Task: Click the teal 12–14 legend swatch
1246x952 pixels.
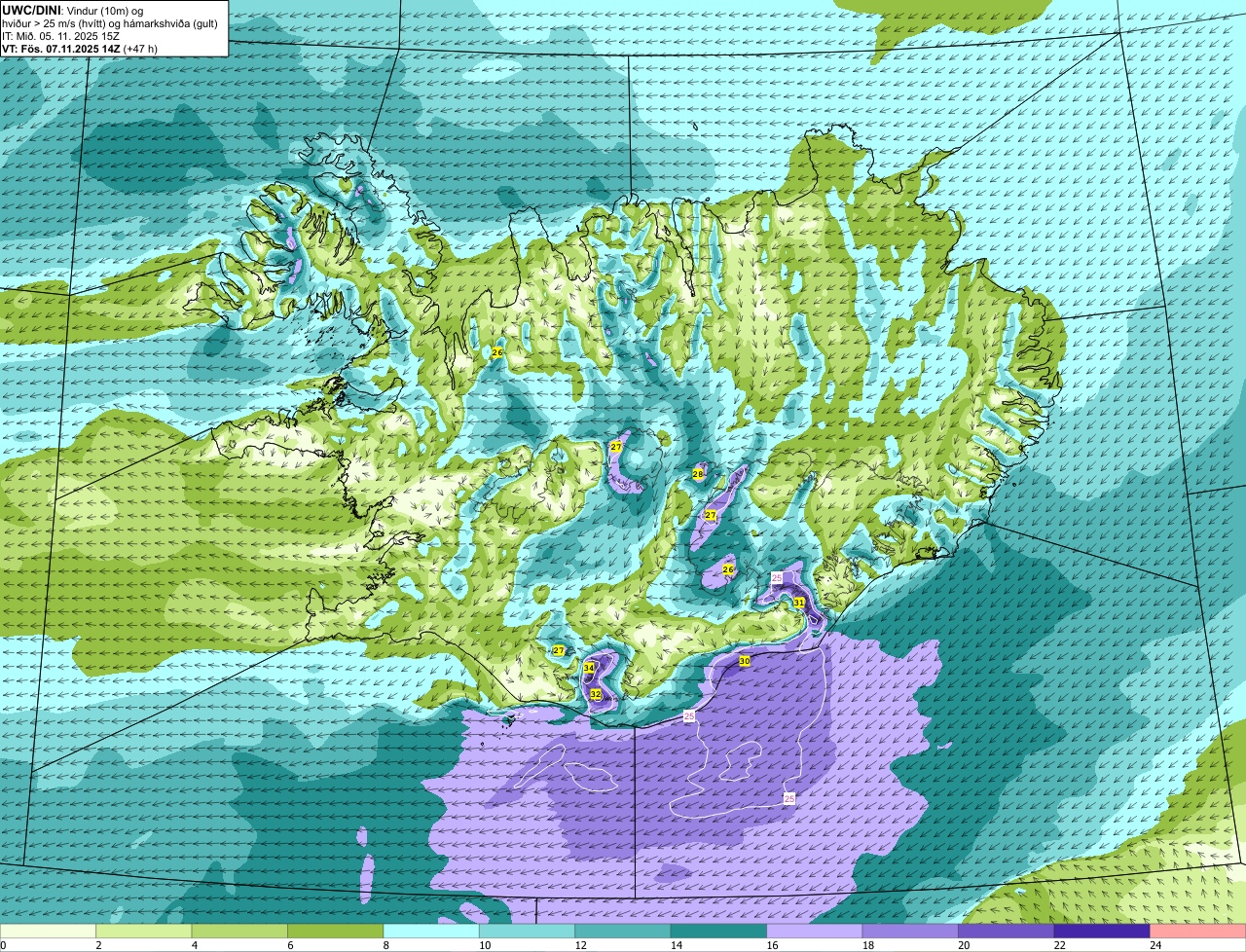Action: pos(624,931)
